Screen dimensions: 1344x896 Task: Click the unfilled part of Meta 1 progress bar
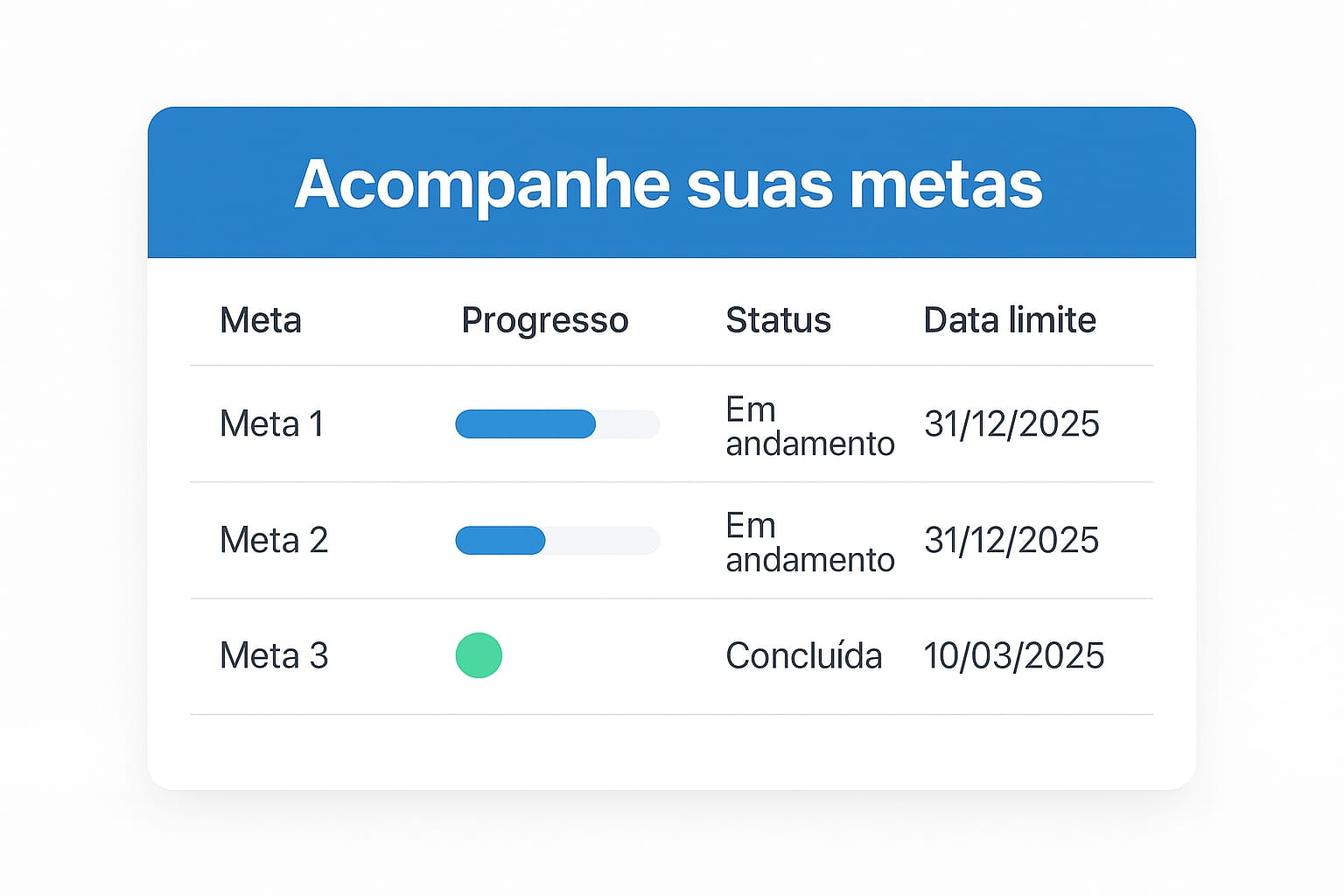(x=627, y=424)
